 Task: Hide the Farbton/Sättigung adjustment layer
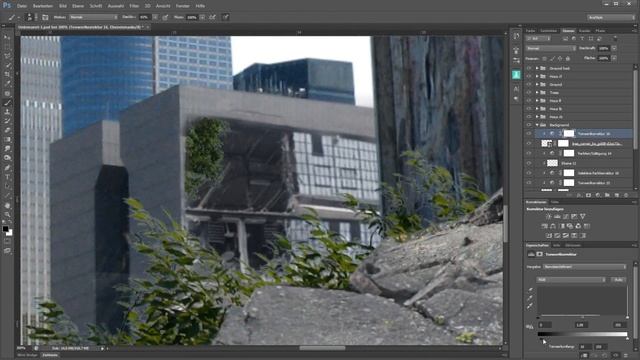click(x=529, y=153)
